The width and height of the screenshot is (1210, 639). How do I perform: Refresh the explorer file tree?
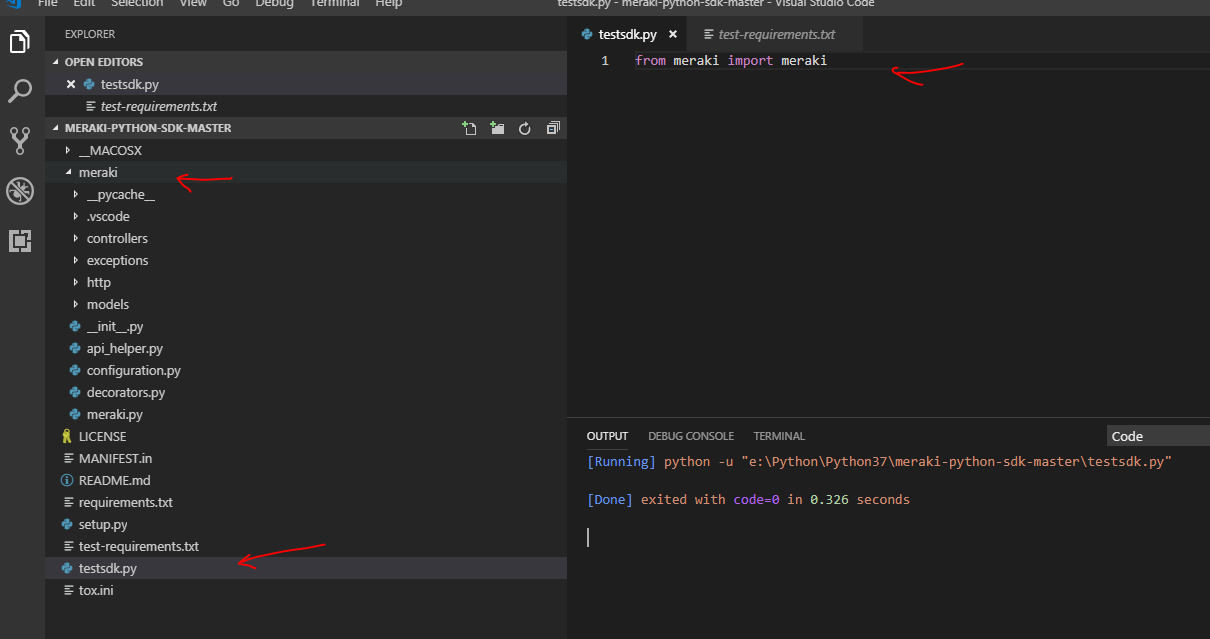(524, 128)
